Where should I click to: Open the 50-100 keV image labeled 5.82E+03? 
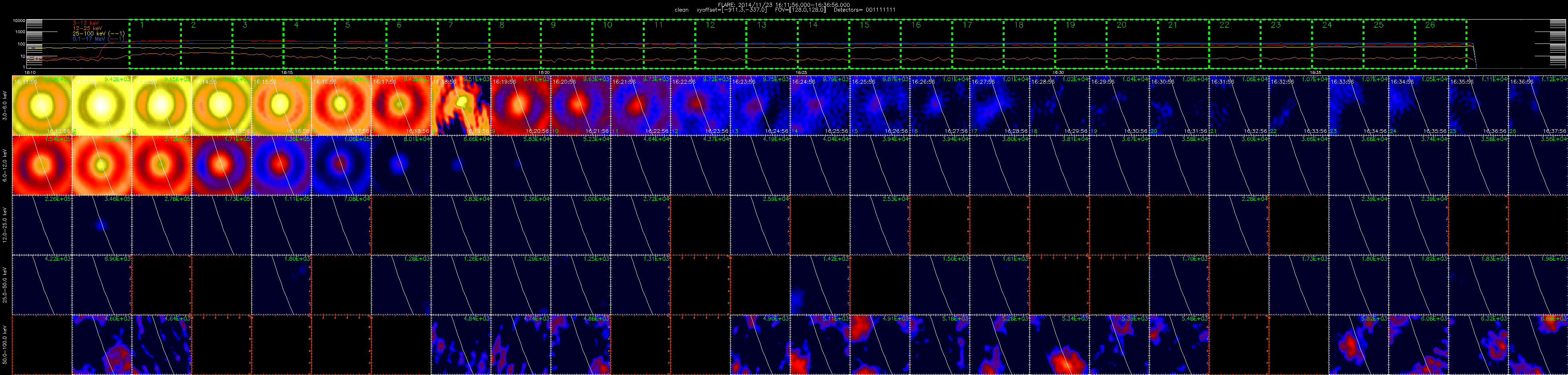[x=1358, y=344]
